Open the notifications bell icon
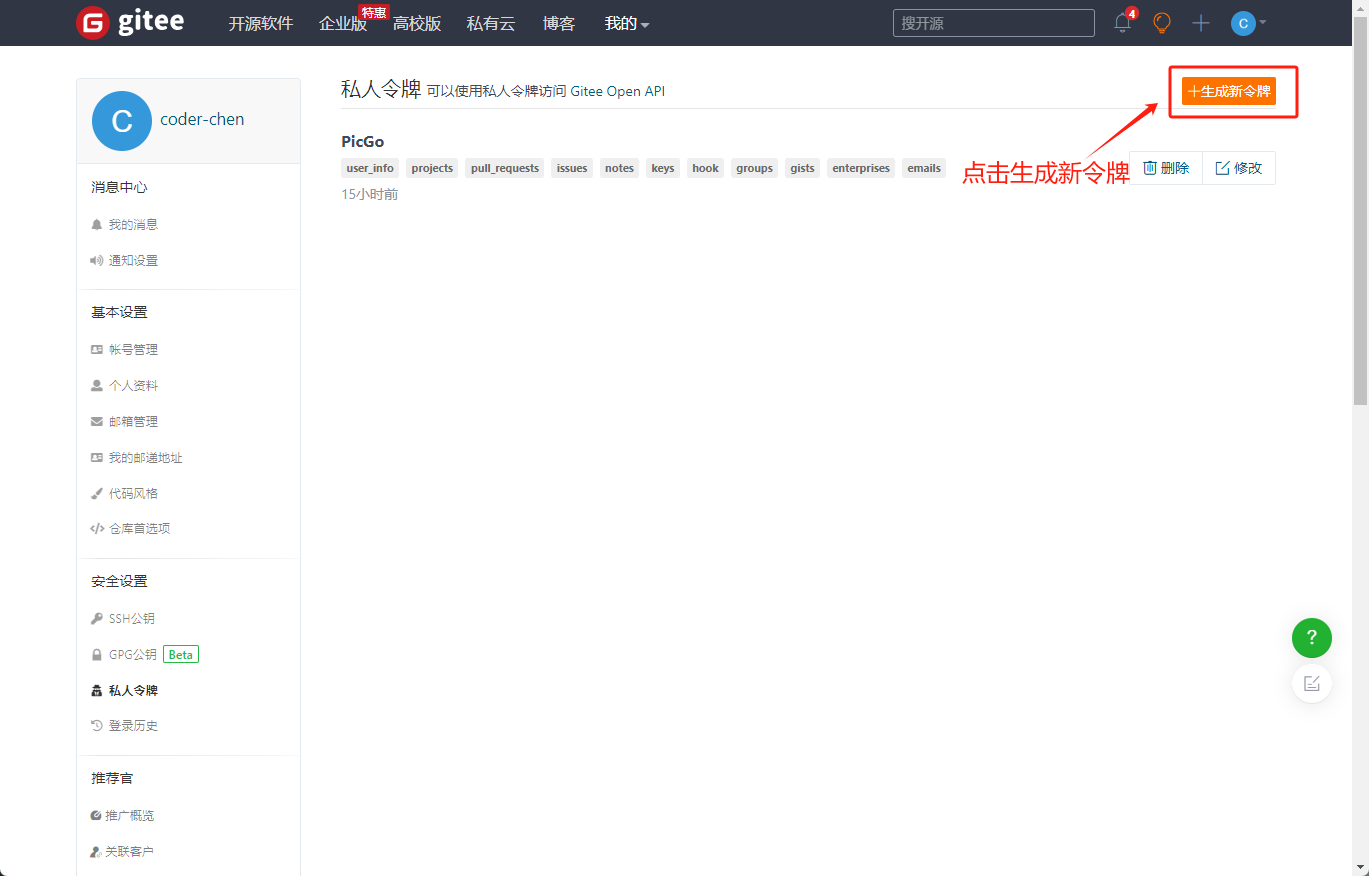This screenshot has width=1369, height=876. (x=1123, y=23)
